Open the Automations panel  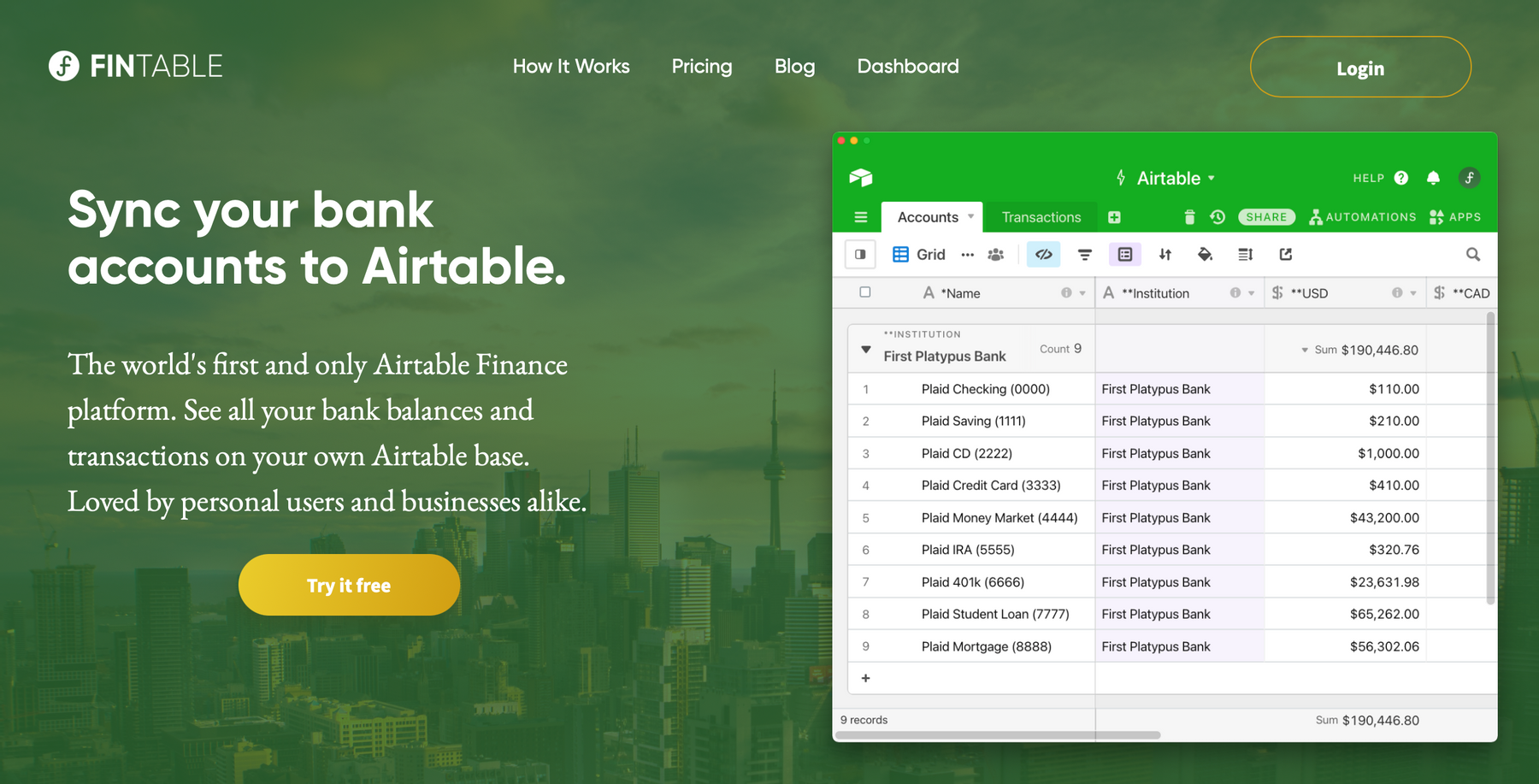click(x=1362, y=216)
